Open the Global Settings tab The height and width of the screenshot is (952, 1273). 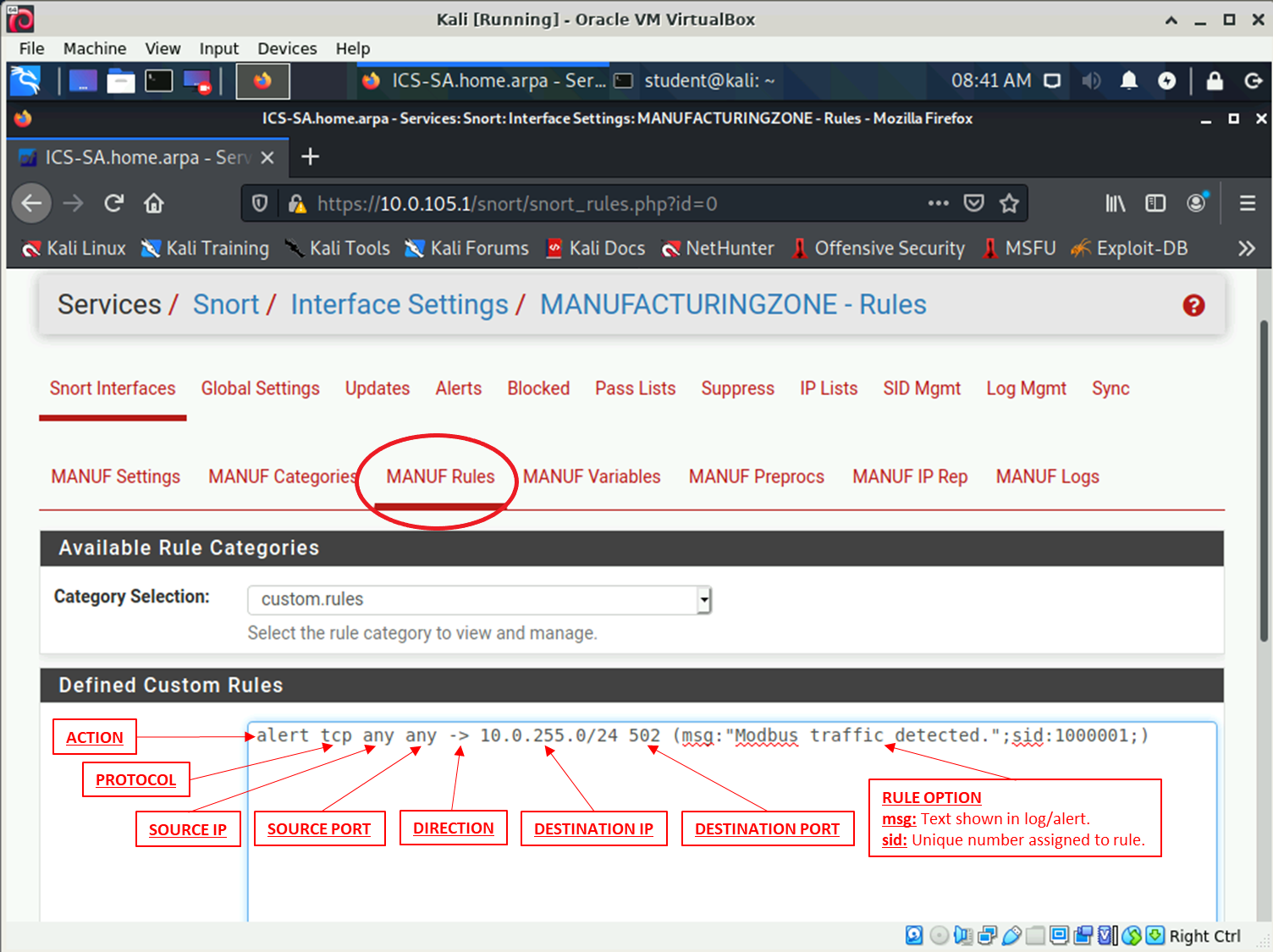(x=260, y=388)
